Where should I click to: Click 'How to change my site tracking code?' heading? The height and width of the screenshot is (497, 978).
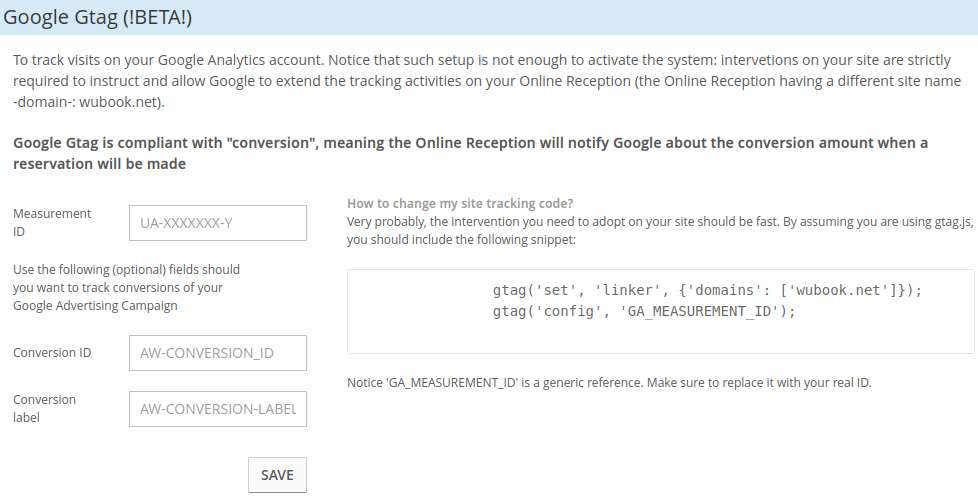[460, 203]
